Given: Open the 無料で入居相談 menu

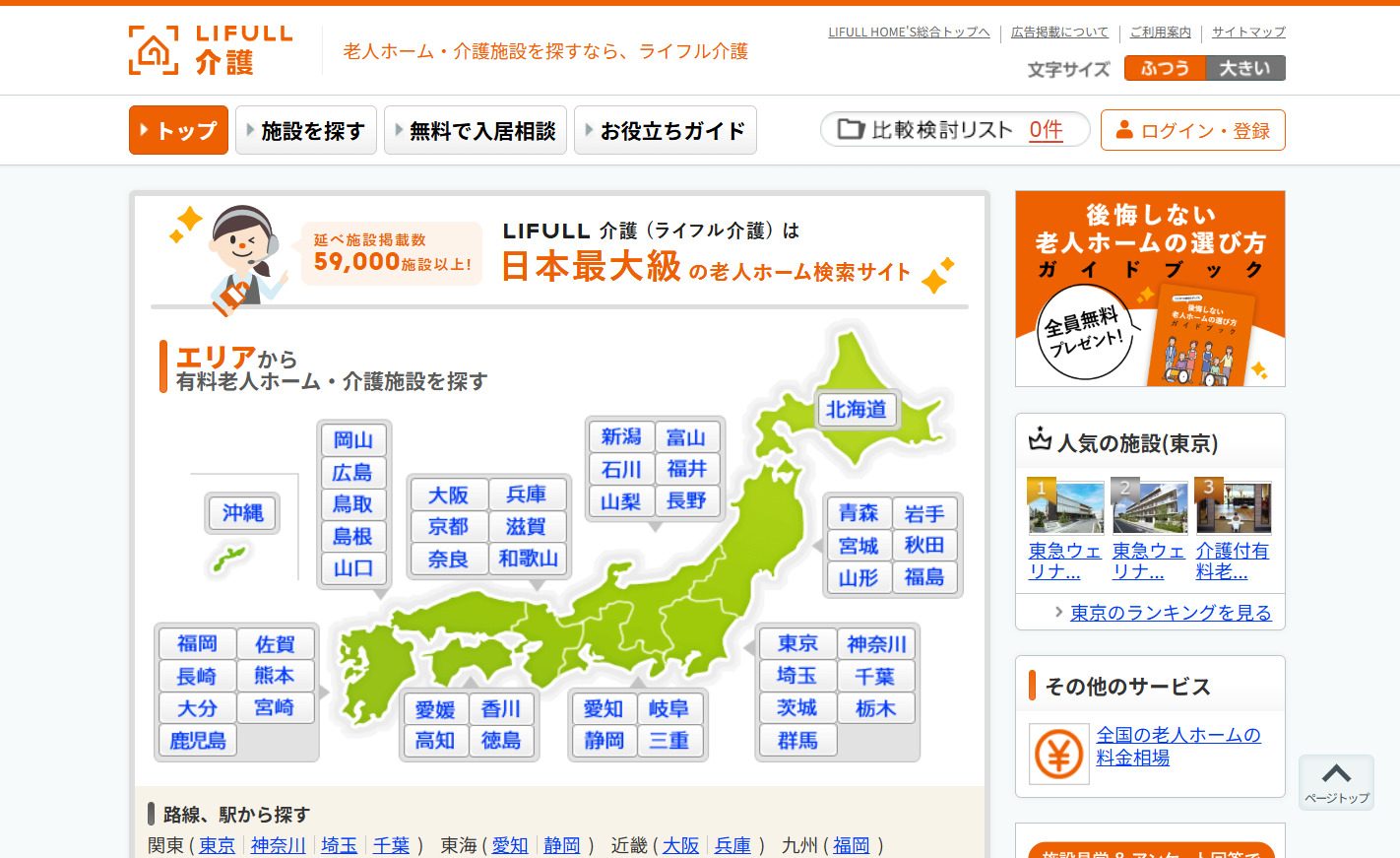Looking at the screenshot, I should tap(476, 130).
